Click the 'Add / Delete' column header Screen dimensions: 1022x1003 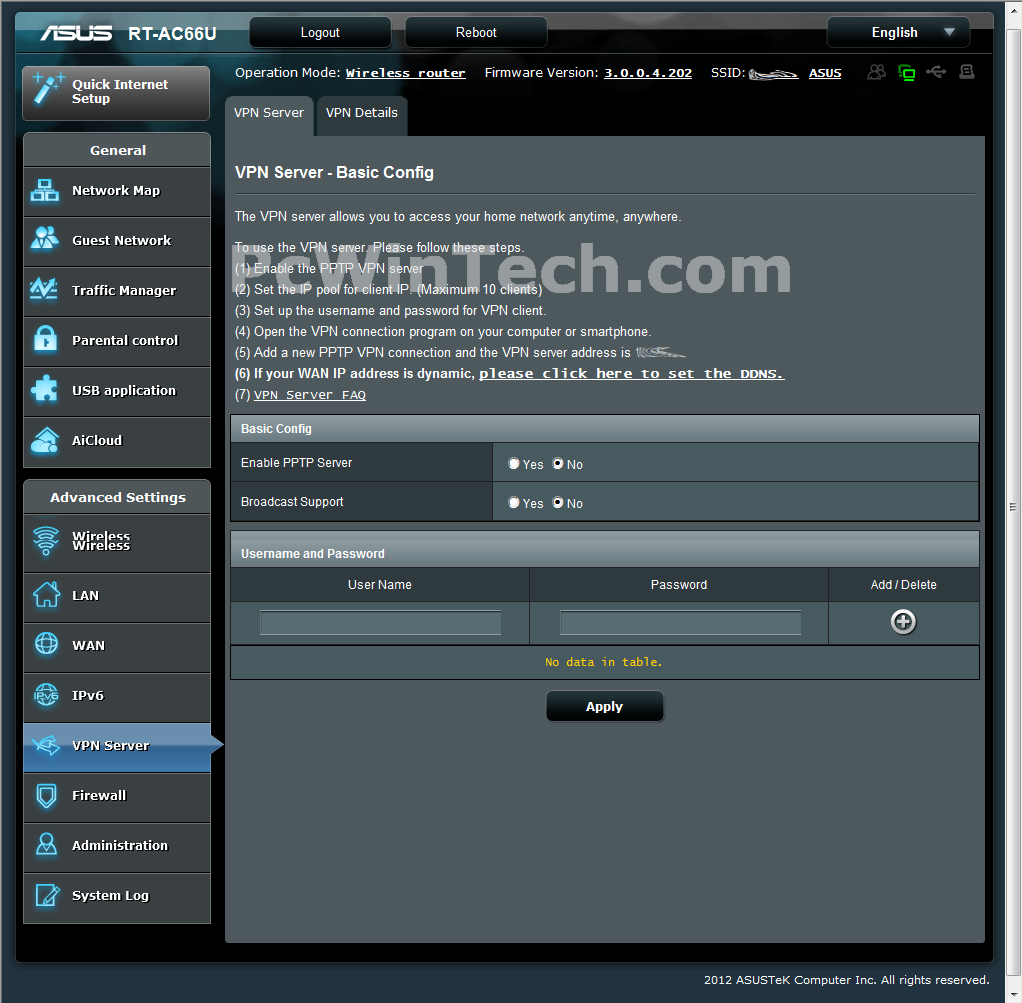903,585
